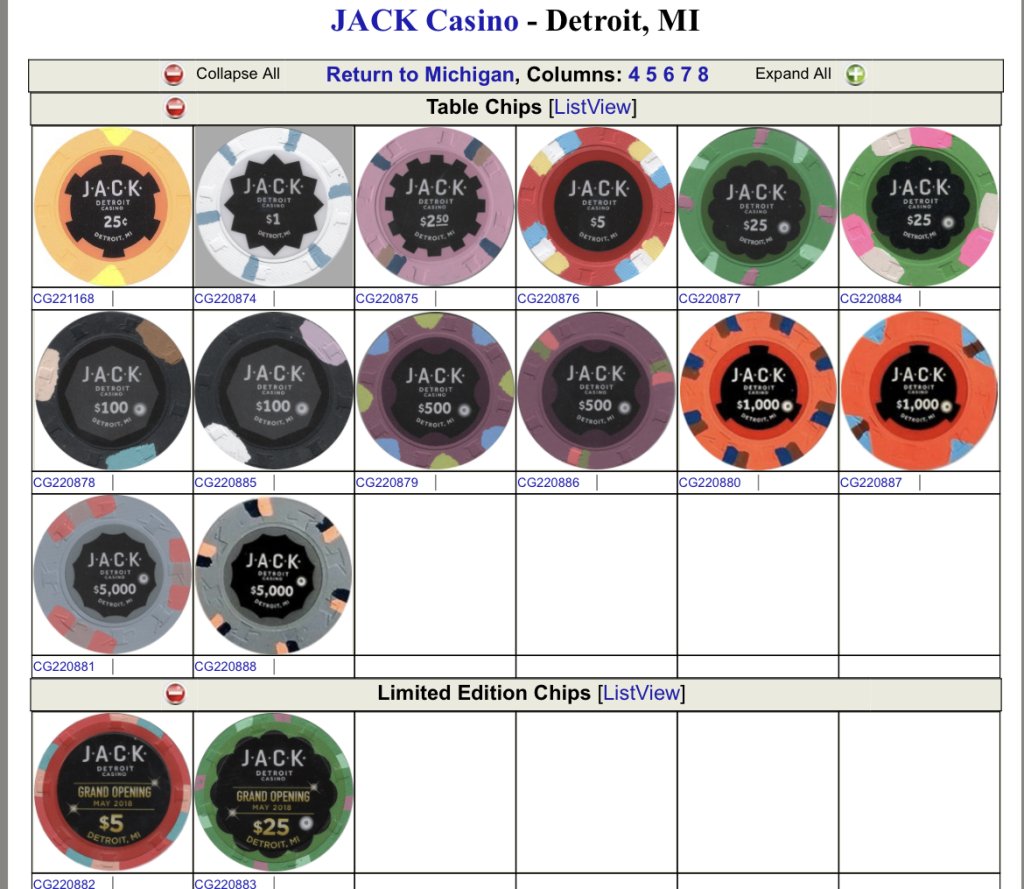Viewport: 1024px width, 889px height.
Task: Follow the Return to Michigan link
Action: click(x=420, y=74)
